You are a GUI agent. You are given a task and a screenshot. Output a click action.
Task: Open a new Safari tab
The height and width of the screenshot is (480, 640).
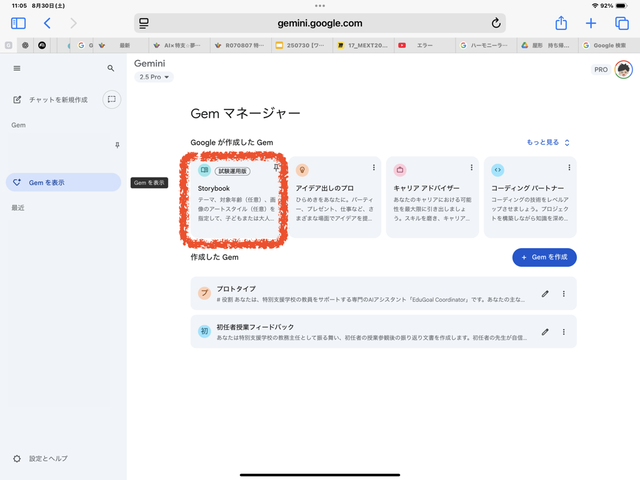click(x=591, y=23)
